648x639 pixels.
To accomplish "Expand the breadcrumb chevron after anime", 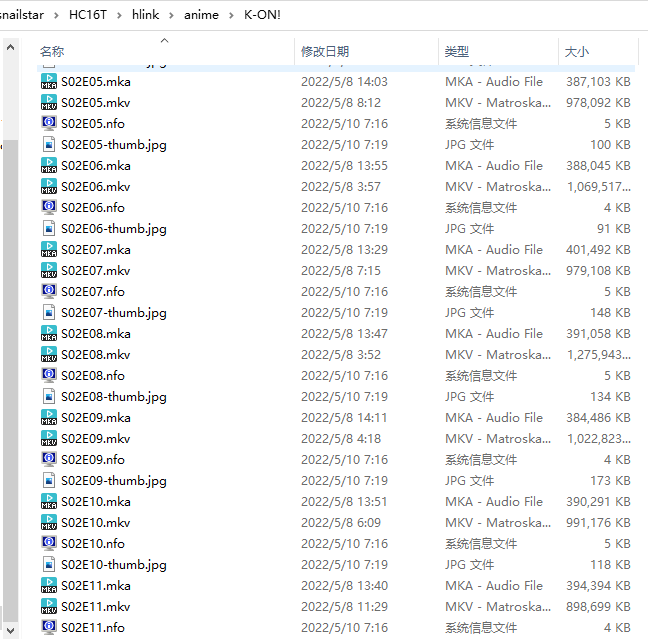I will (231, 15).
